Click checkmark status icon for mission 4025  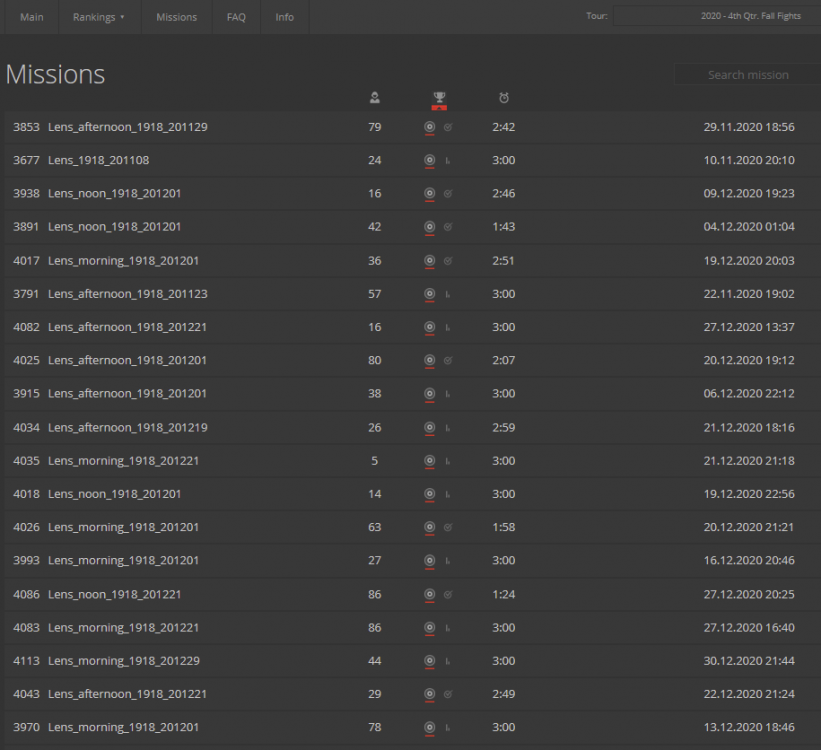coord(448,360)
